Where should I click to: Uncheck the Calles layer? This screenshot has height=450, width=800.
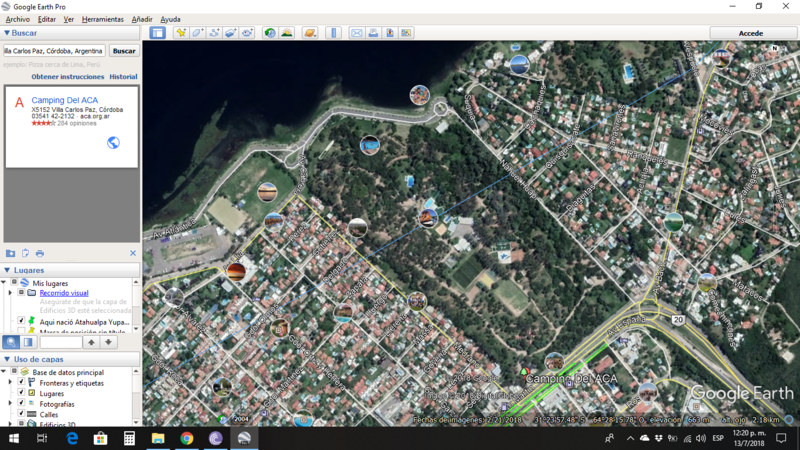(21, 413)
